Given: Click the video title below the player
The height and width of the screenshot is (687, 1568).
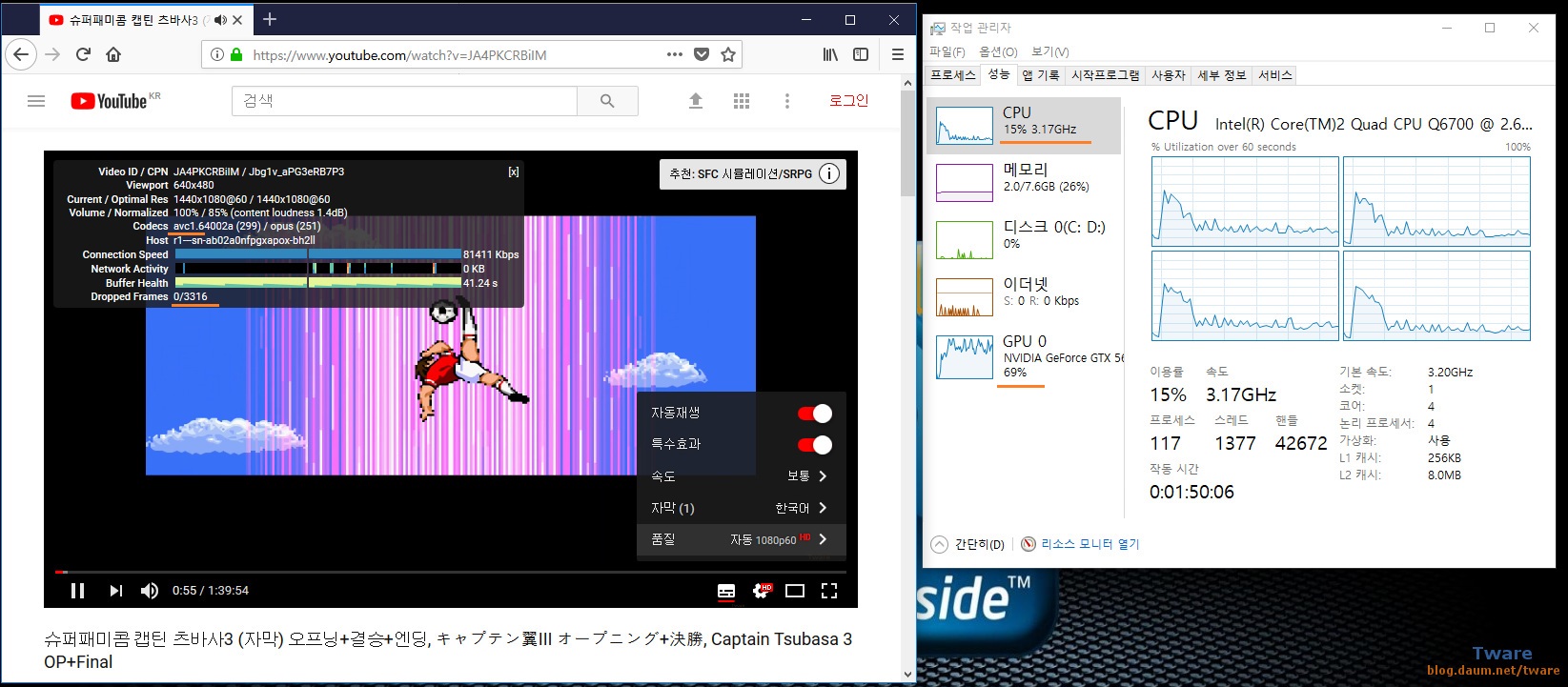Looking at the screenshot, I should [x=448, y=650].
